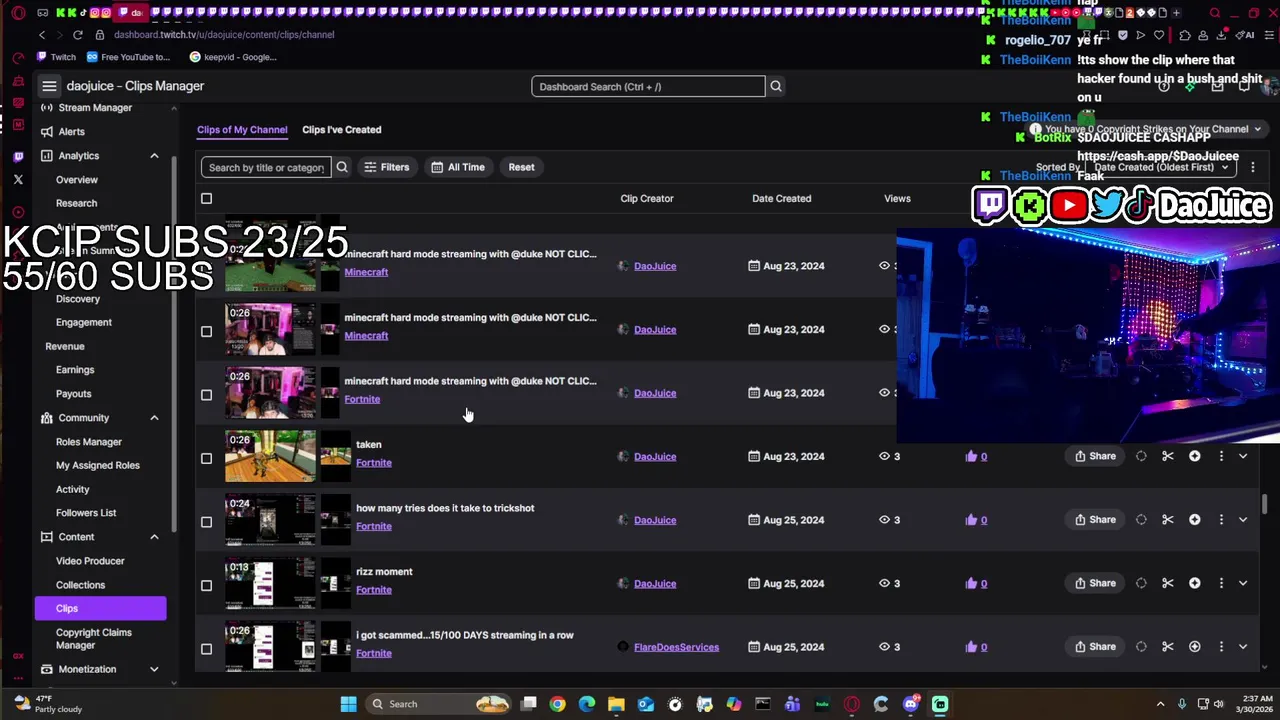
Task: Open DaoJuice creator link on trickshot clip
Action: coord(655,520)
